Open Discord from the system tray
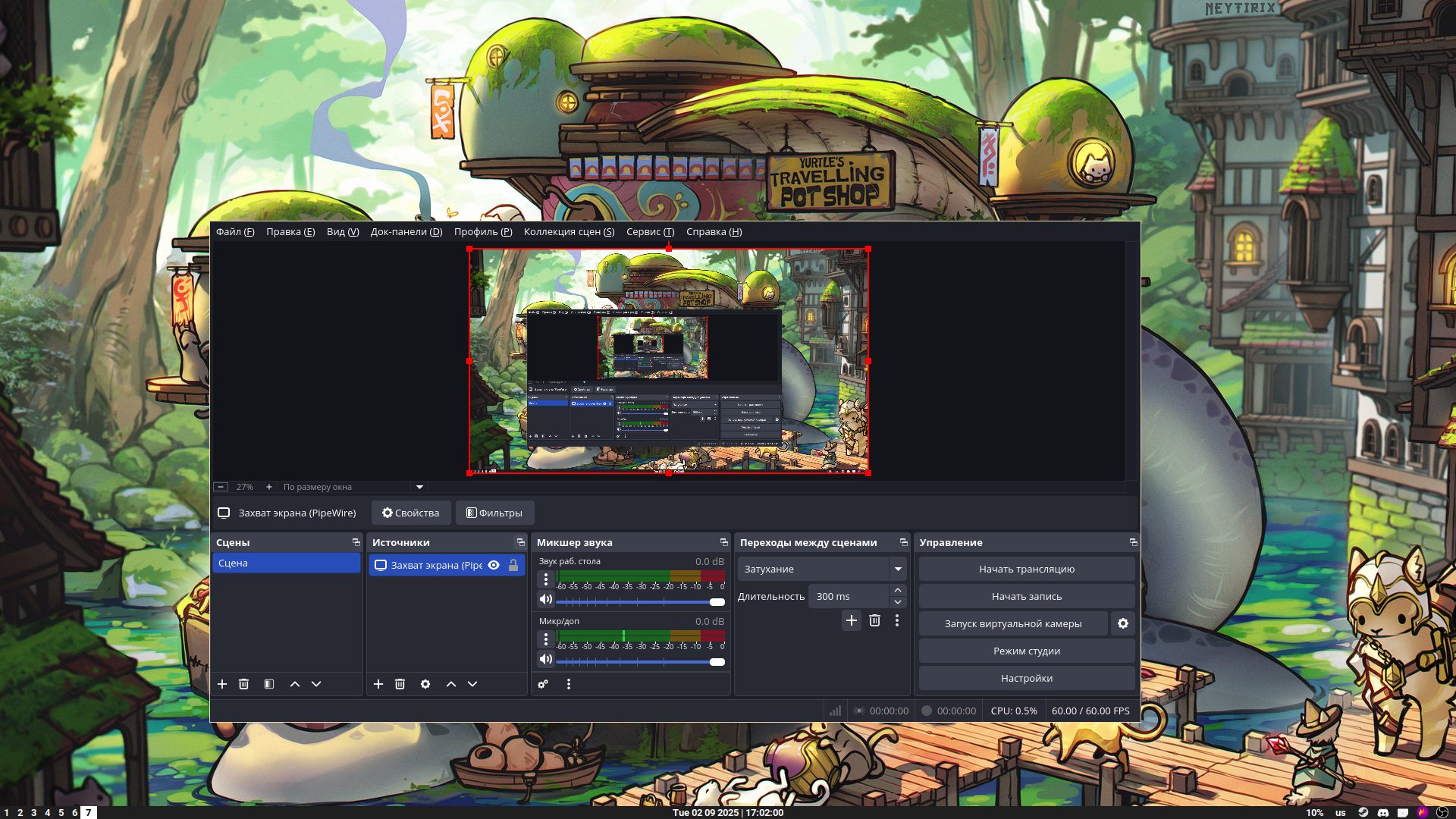The width and height of the screenshot is (1456, 819). pyautogui.click(x=1383, y=812)
